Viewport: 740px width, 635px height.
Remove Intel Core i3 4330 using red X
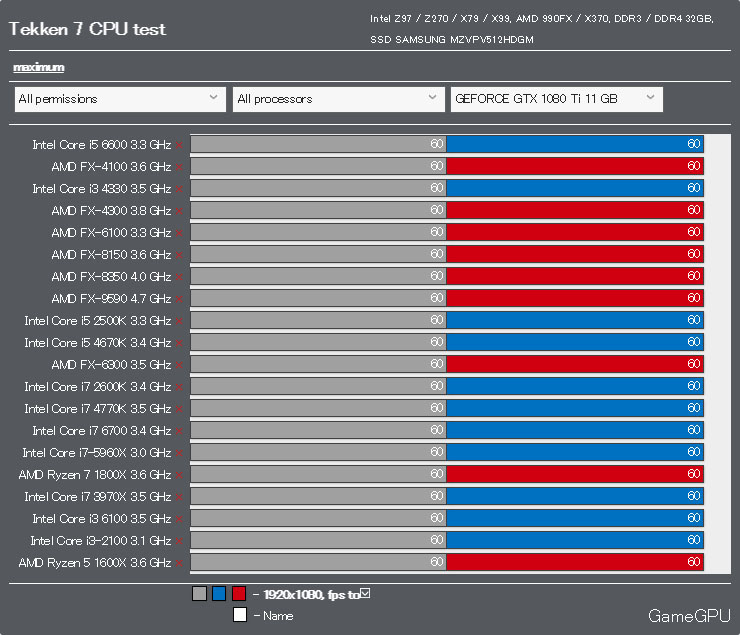pos(179,189)
